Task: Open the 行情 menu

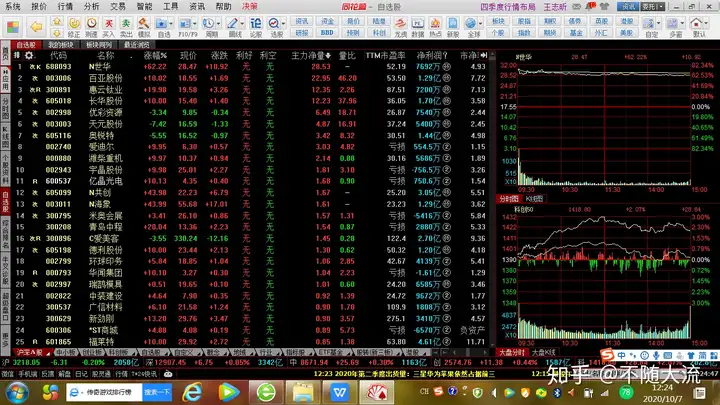Action: [x=65, y=6]
